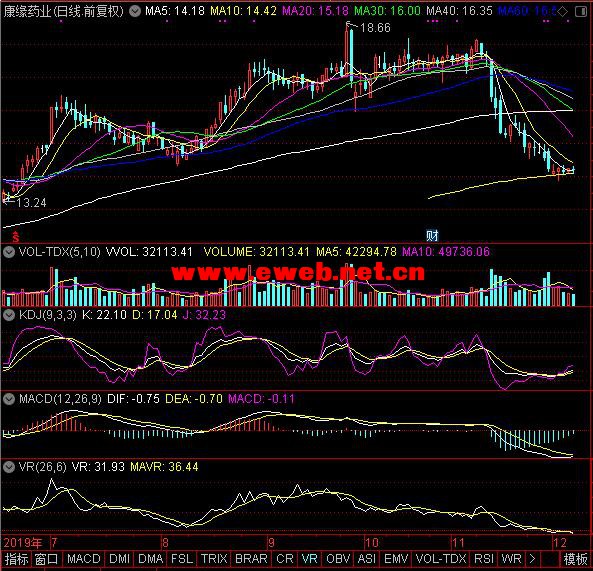Click the MAVR: 36.44 value
This screenshot has height=571, width=593.
[x=165, y=467]
